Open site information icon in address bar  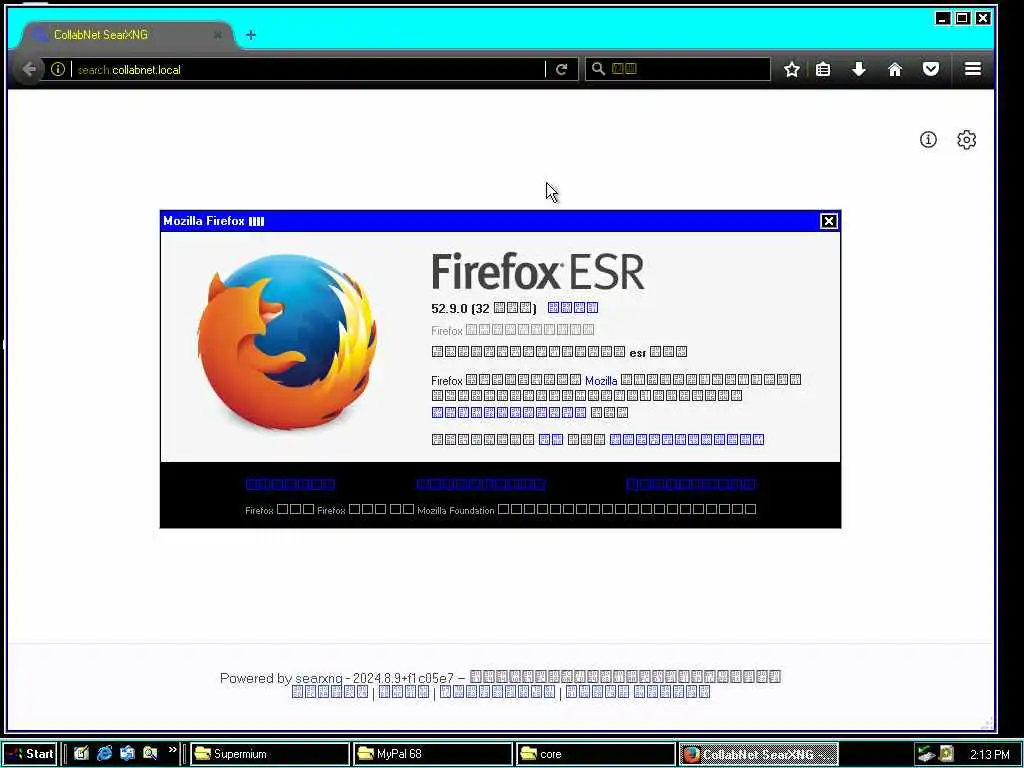(57, 69)
